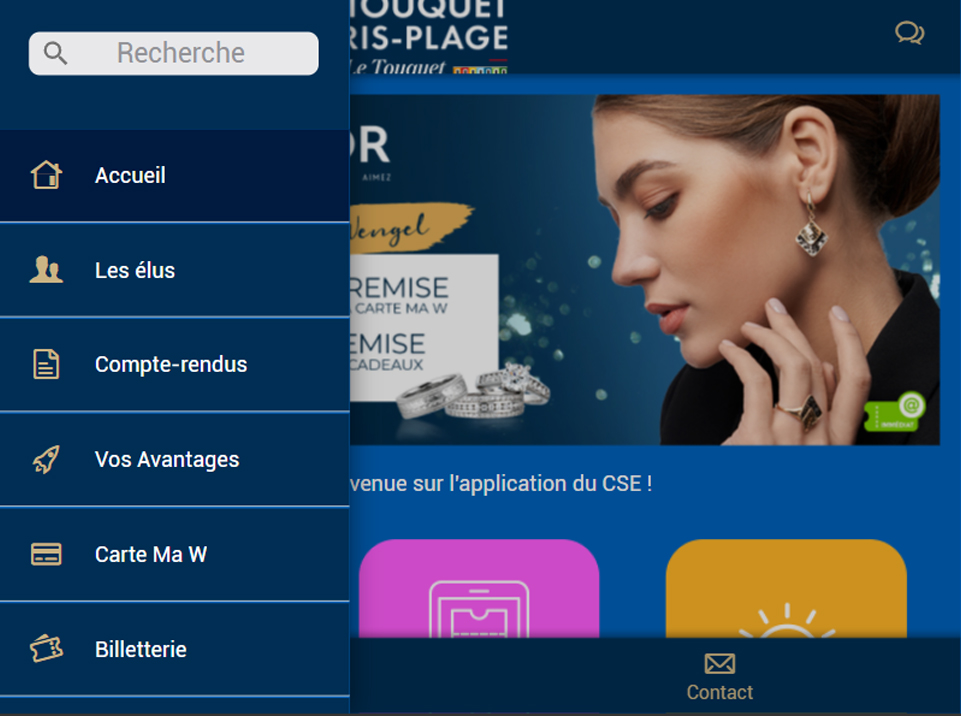Open the Accueil menu entry
This screenshot has width=961, height=716.
click(x=175, y=175)
